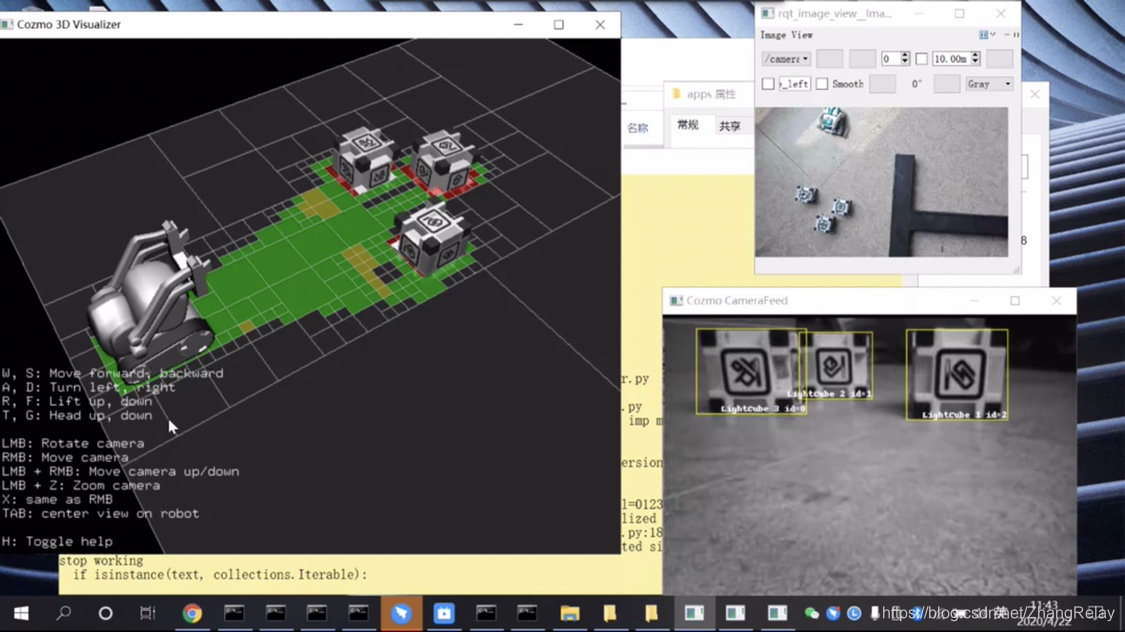Open File Explorer from the taskbar
Screen dimensions: 1125x632
570,613
